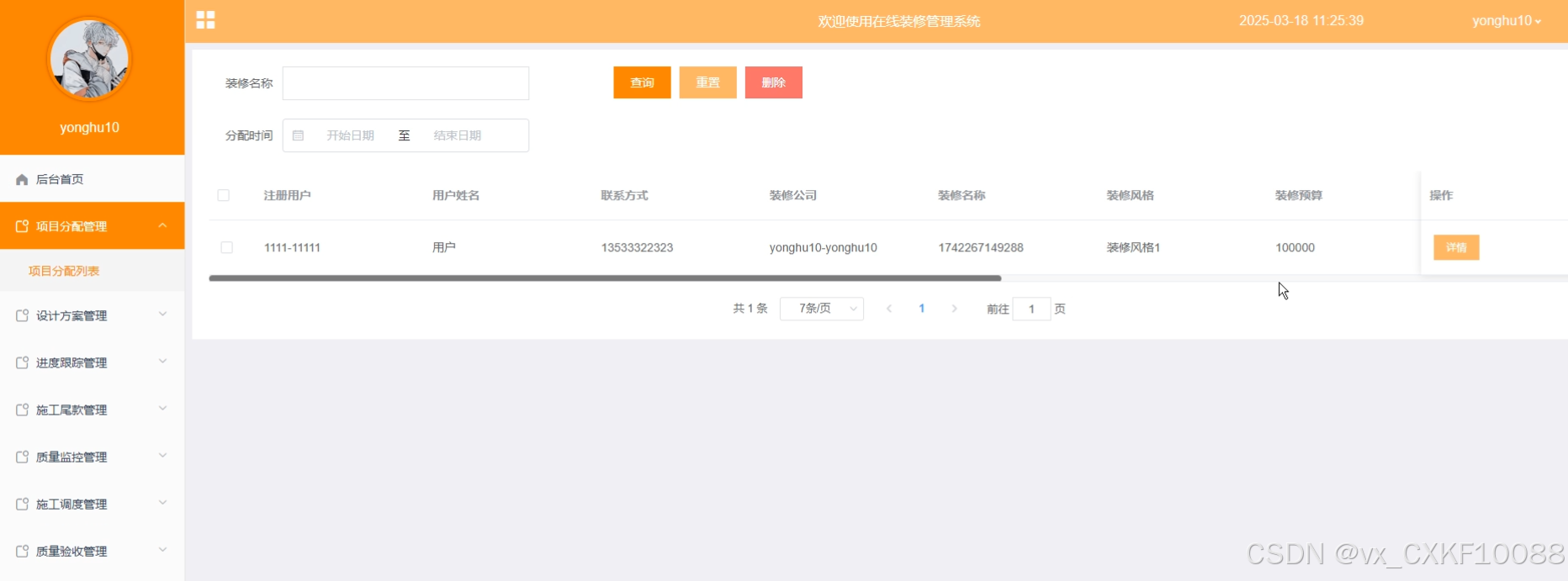Open 进度跟踪管理 menu
The image size is (1568, 581).
93,362
